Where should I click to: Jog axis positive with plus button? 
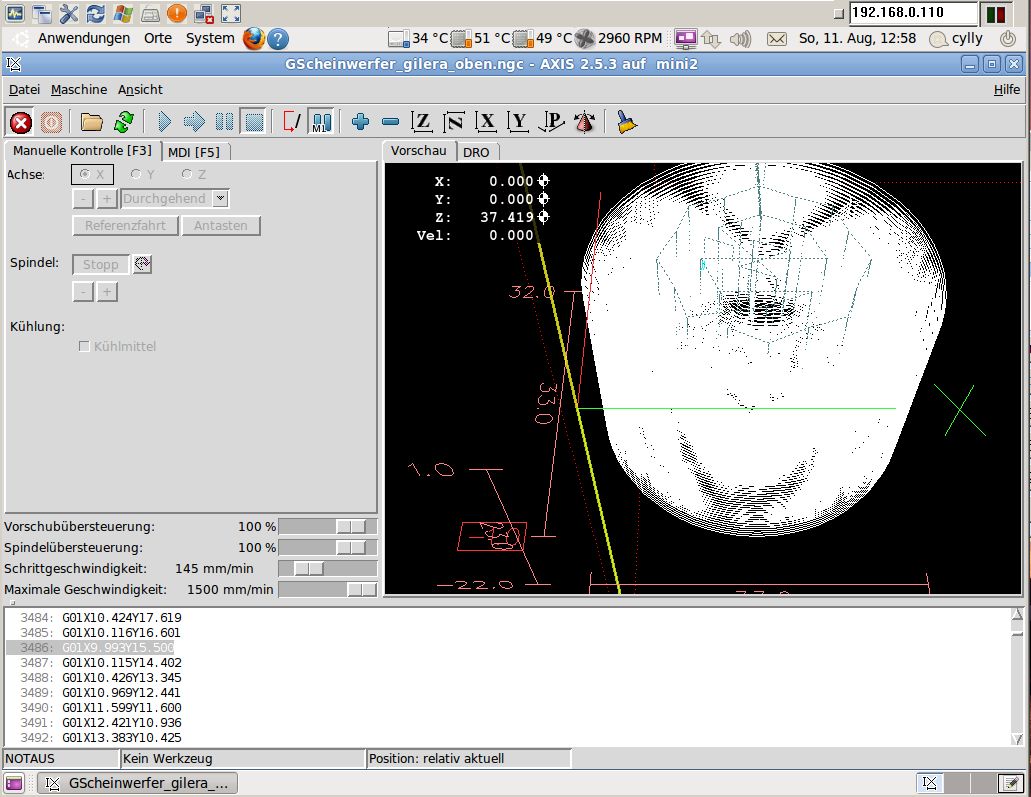point(107,199)
